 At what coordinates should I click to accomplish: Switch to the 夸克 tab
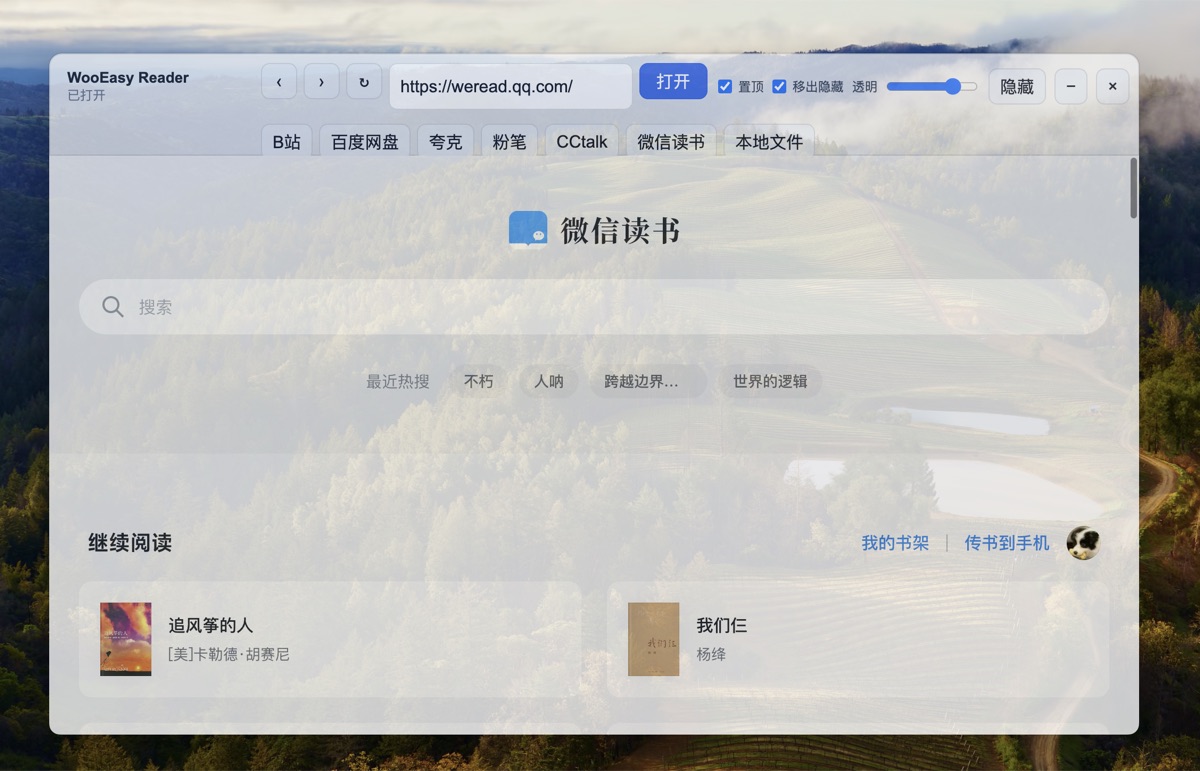click(x=446, y=141)
